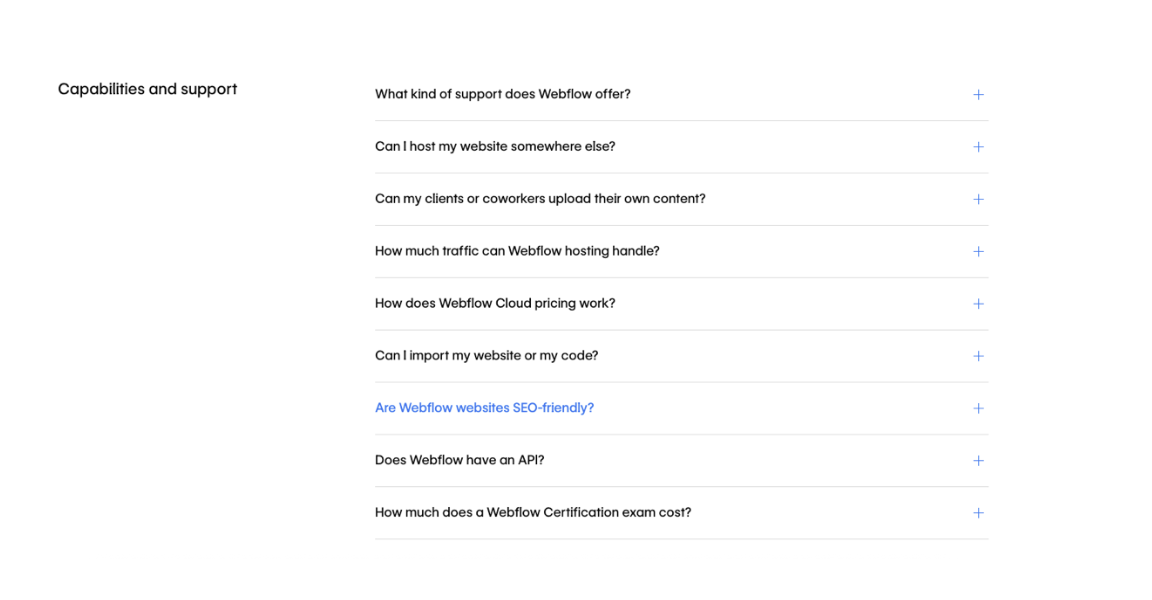This screenshot has height=600, width=1152.
Task: Expand 'What kind of support does Webflow offer?'
Action: [502, 94]
